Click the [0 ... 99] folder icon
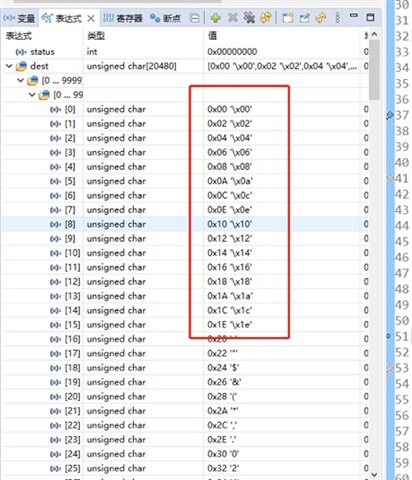Screen dimensions: 412x480 point(44,95)
